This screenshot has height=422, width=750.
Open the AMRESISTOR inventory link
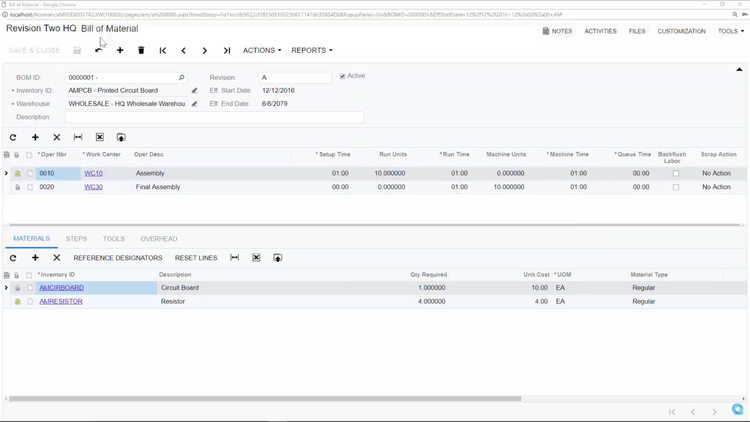61,301
